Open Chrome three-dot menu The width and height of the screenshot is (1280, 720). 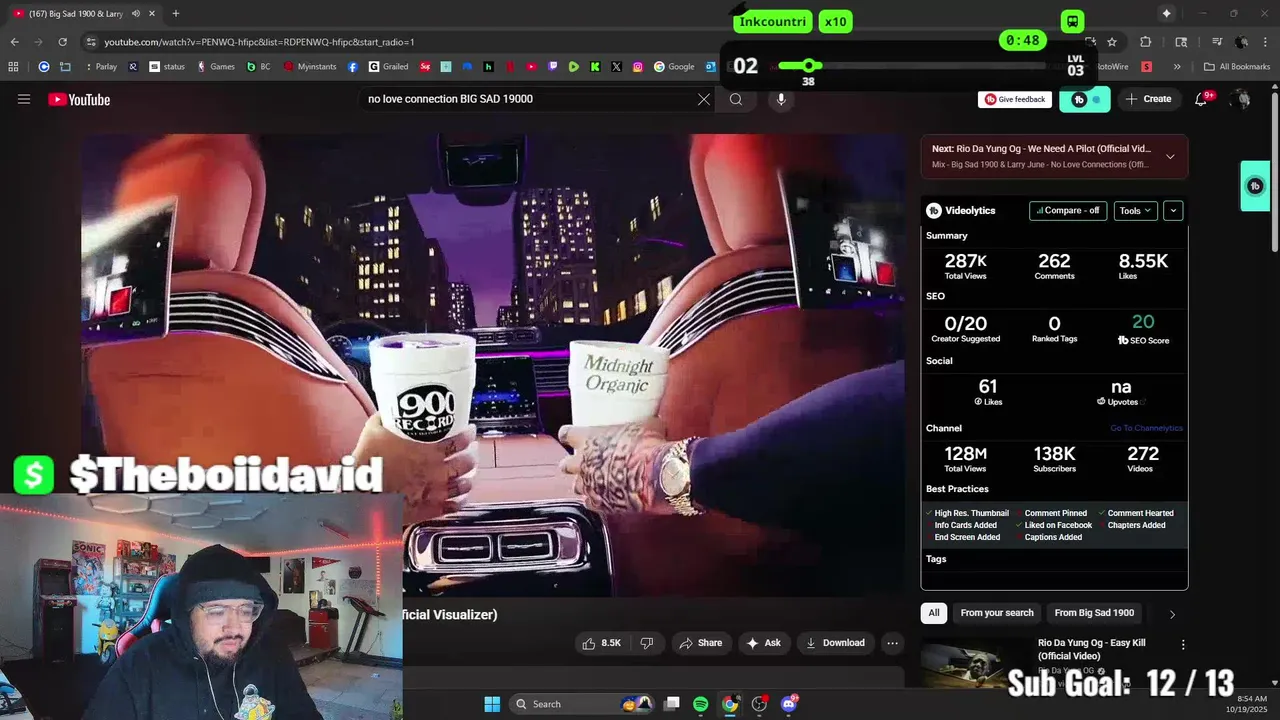pyautogui.click(x=1267, y=42)
